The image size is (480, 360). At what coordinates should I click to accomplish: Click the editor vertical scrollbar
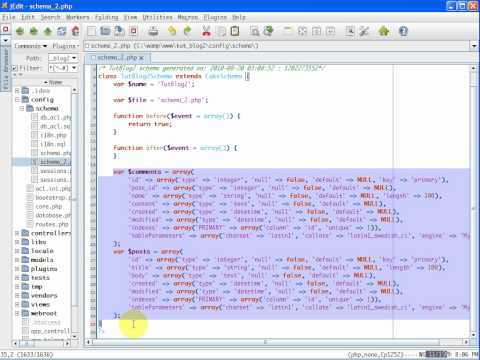tap(474, 201)
